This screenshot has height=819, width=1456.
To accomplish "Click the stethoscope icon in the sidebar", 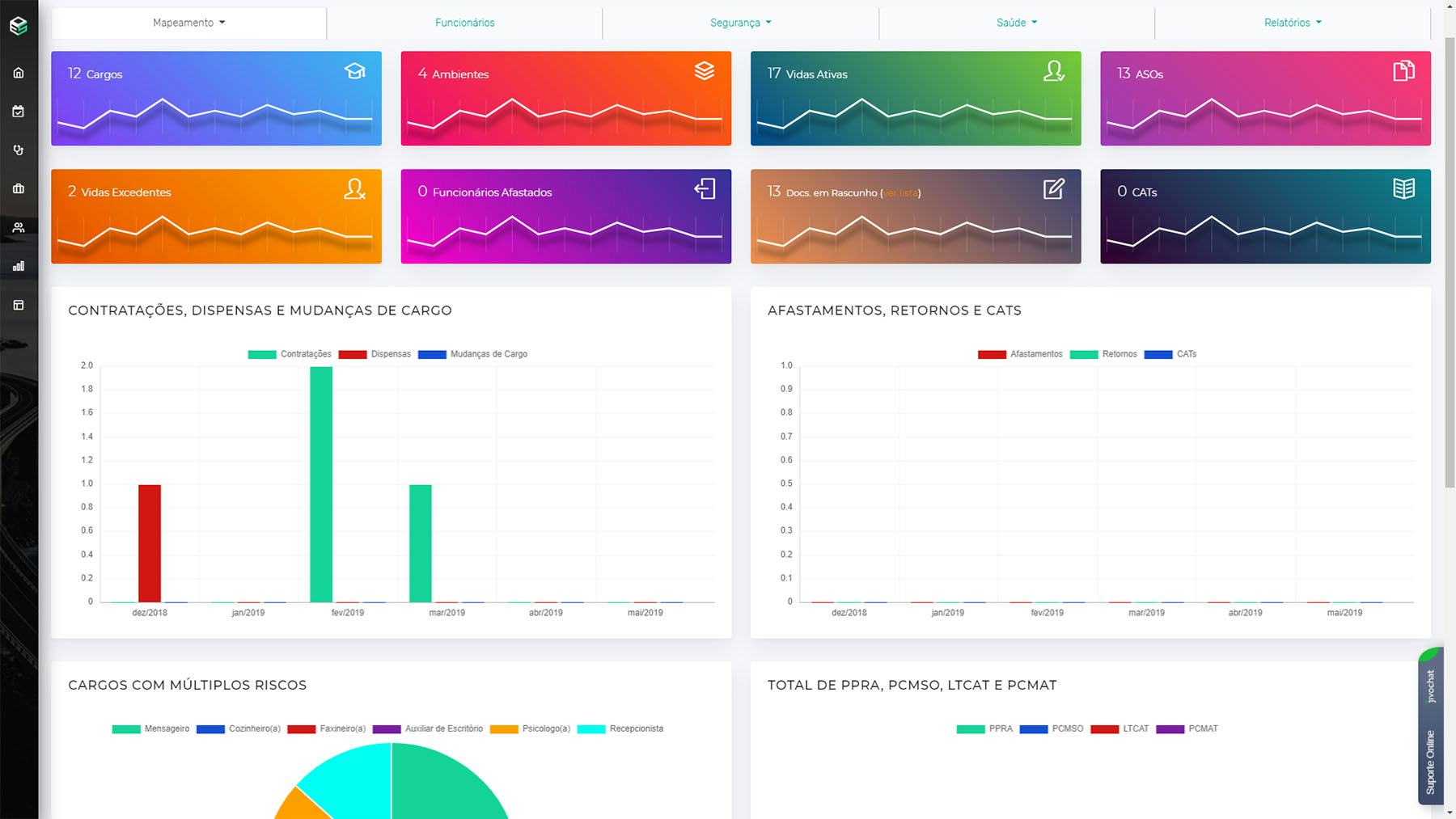I will tap(18, 150).
